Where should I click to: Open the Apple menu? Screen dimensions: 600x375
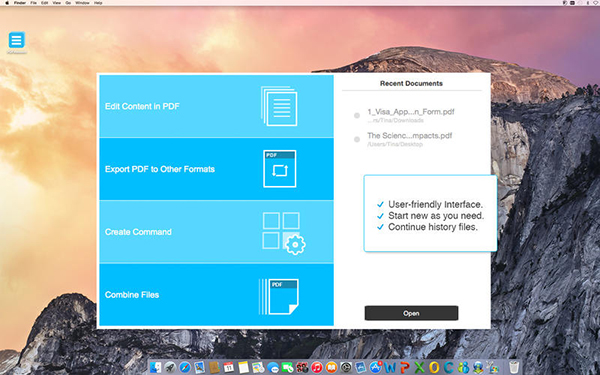click(x=7, y=3)
